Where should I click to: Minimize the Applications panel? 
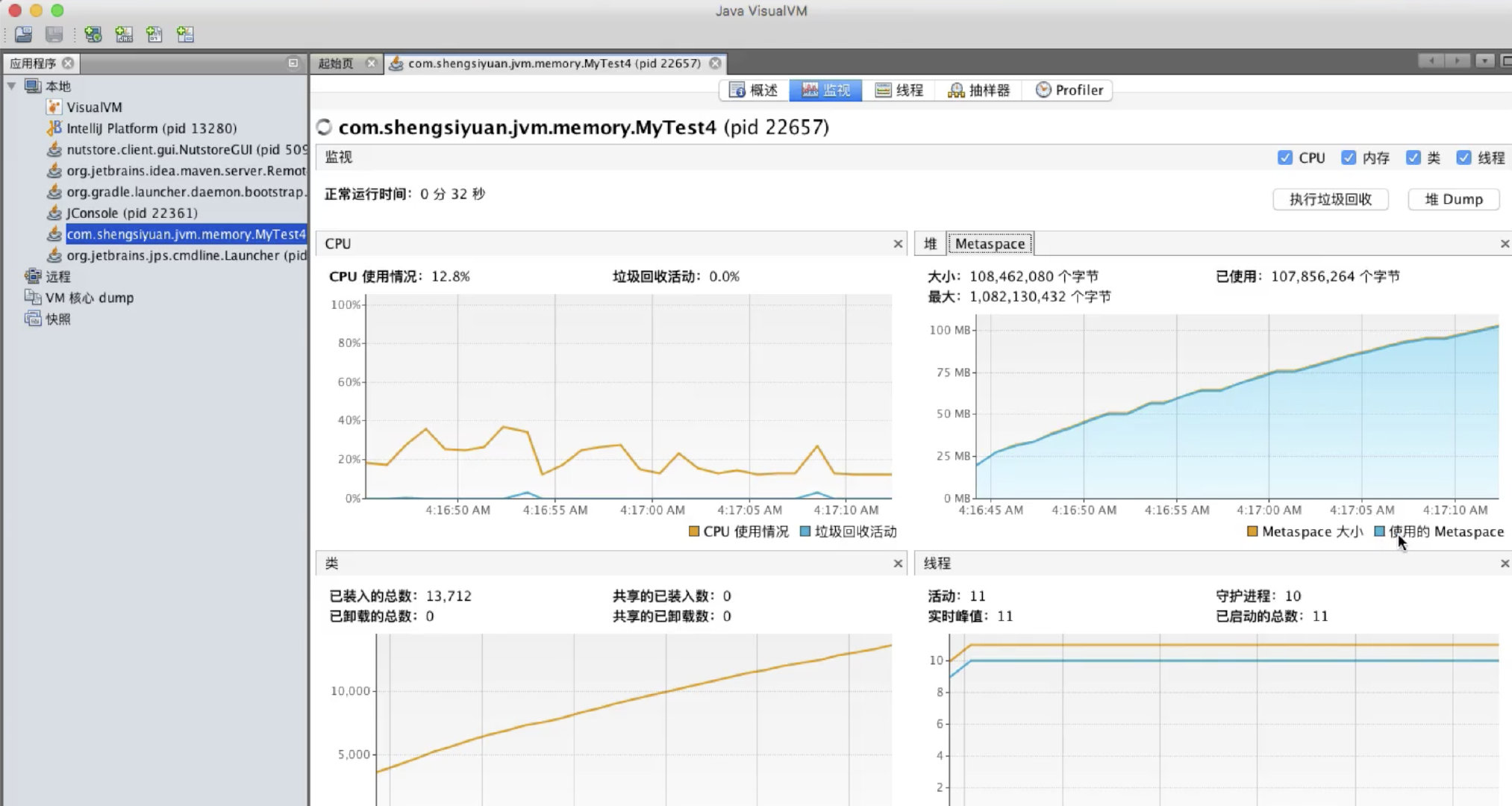293,63
